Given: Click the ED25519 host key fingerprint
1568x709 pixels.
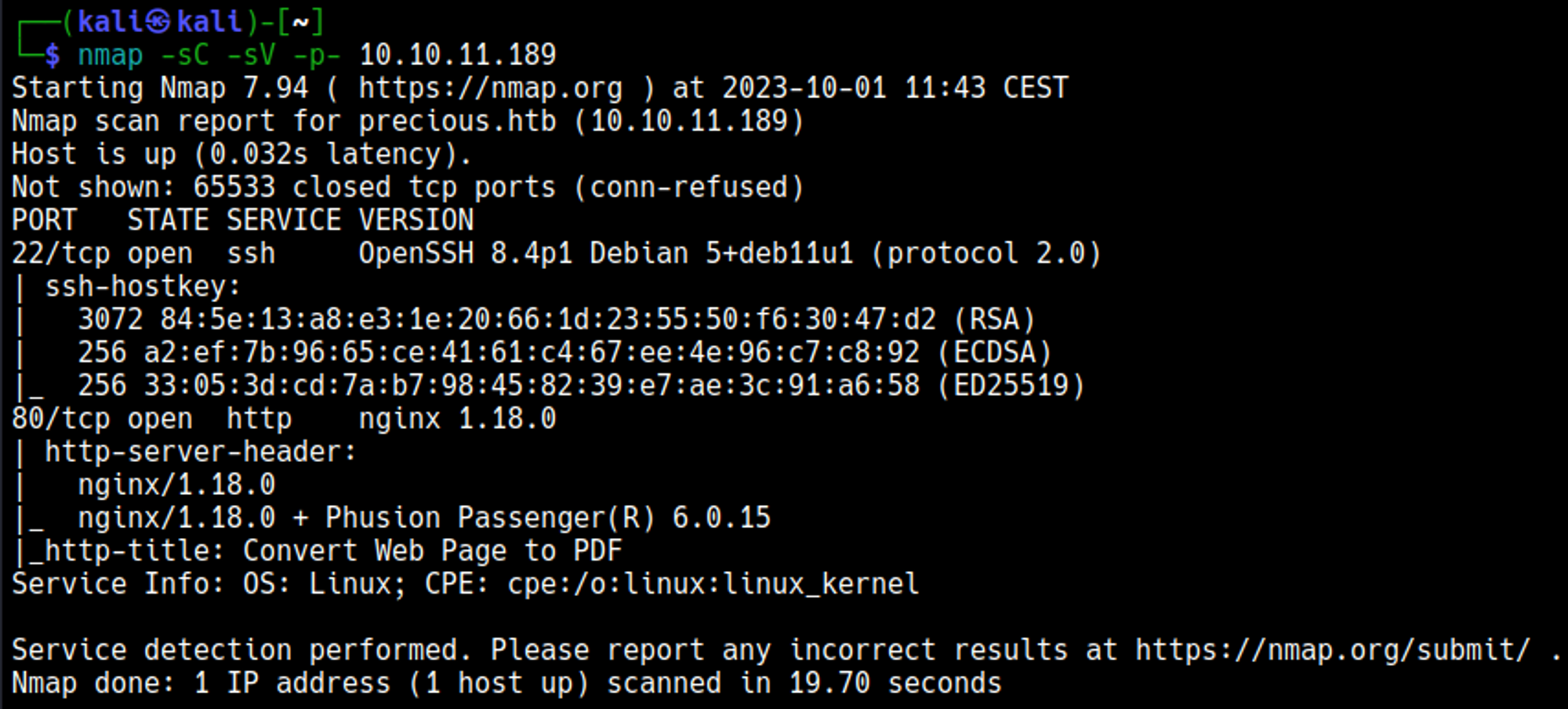Looking at the screenshot, I should [x=532, y=385].
